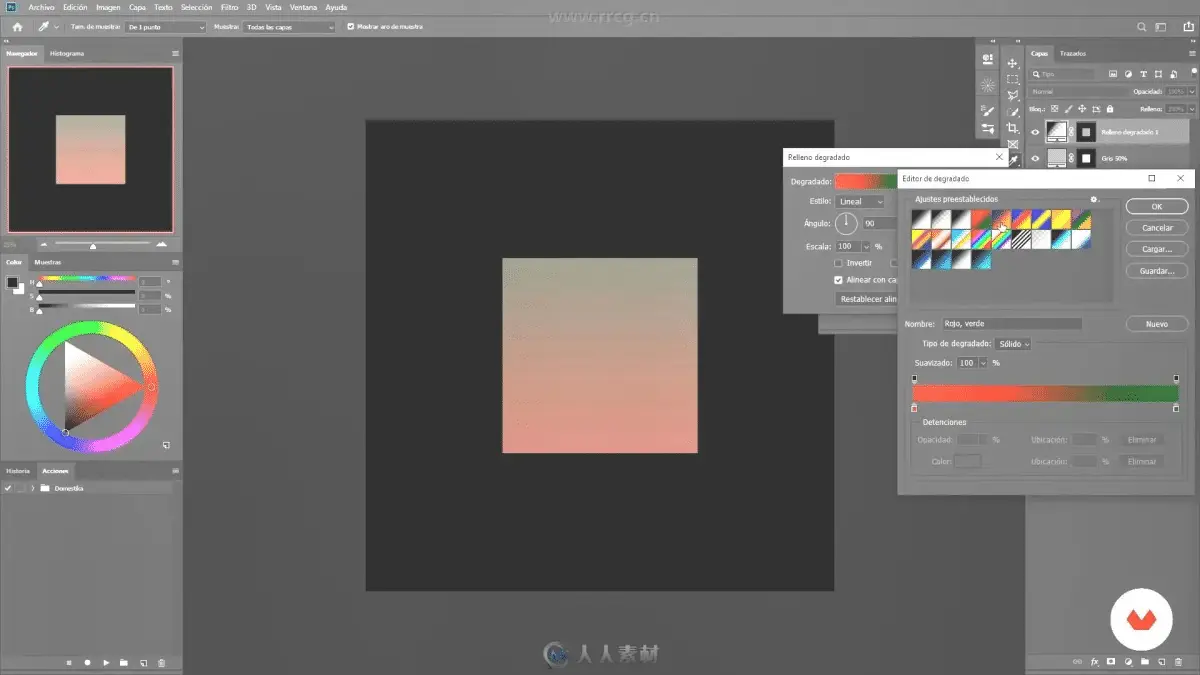Switch to the Muestras tab

coord(47,262)
